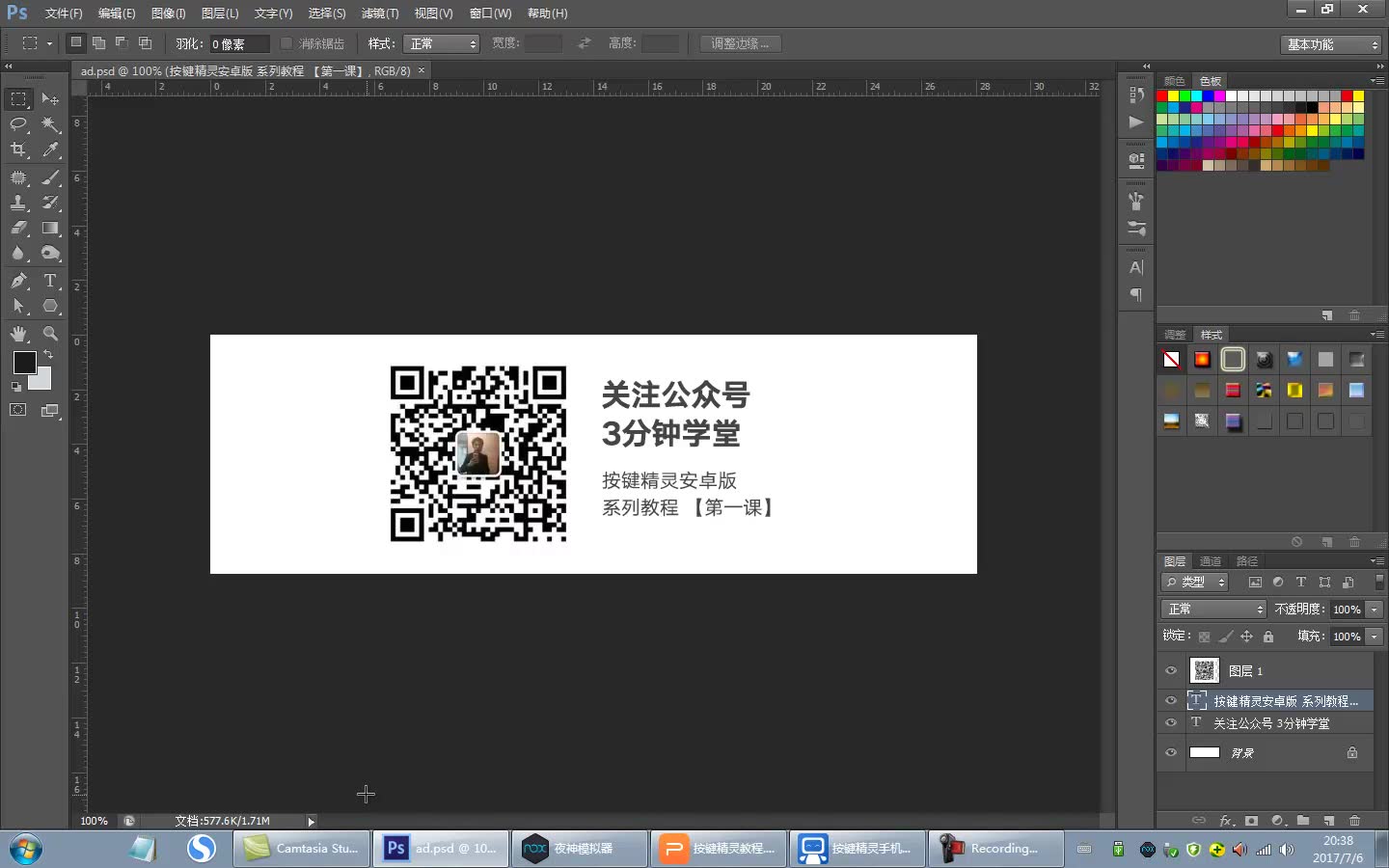Select the Zoom tool
Viewport: 1389px width, 868px height.
tap(50, 334)
